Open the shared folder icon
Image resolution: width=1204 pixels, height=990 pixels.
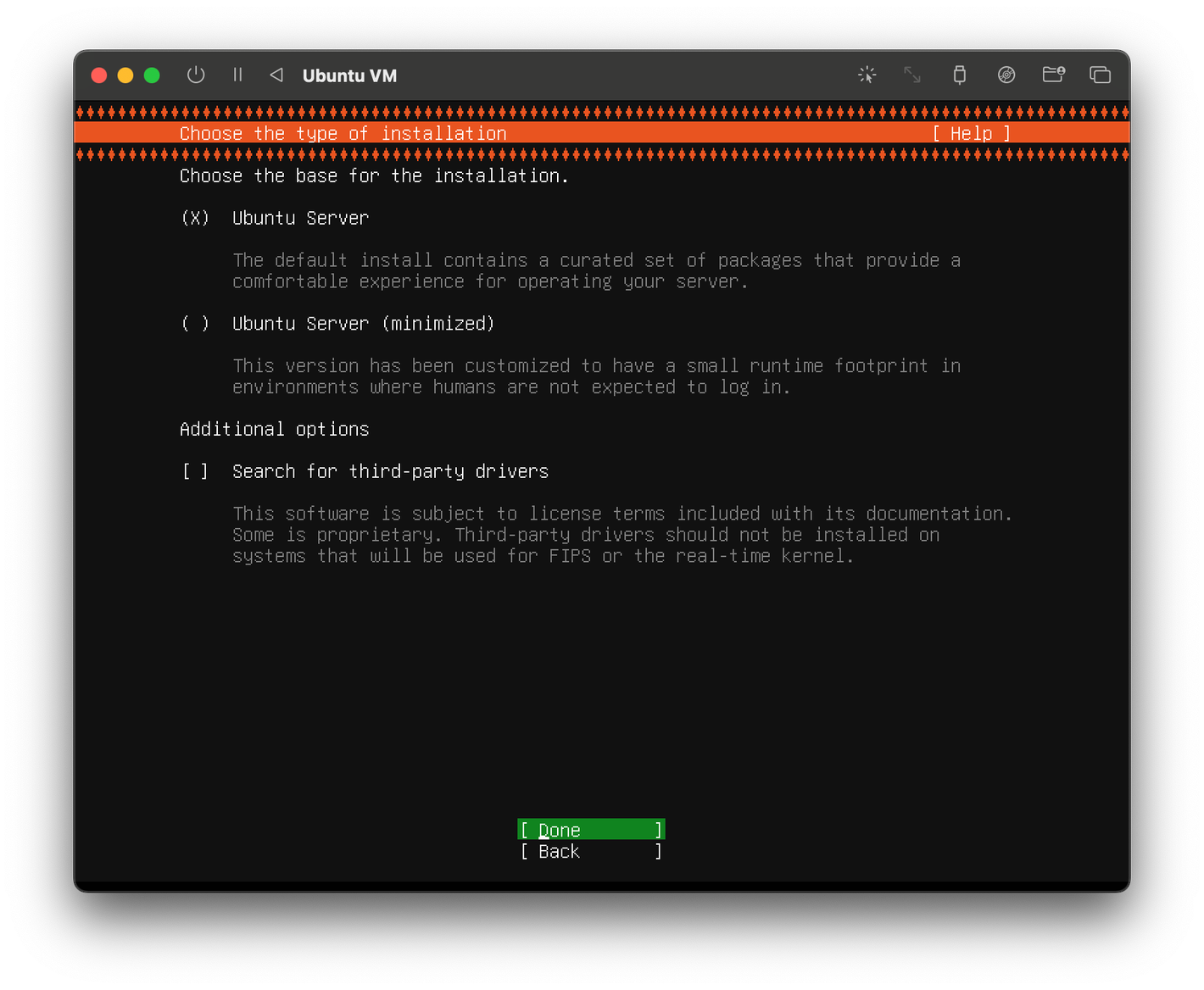[x=1054, y=75]
